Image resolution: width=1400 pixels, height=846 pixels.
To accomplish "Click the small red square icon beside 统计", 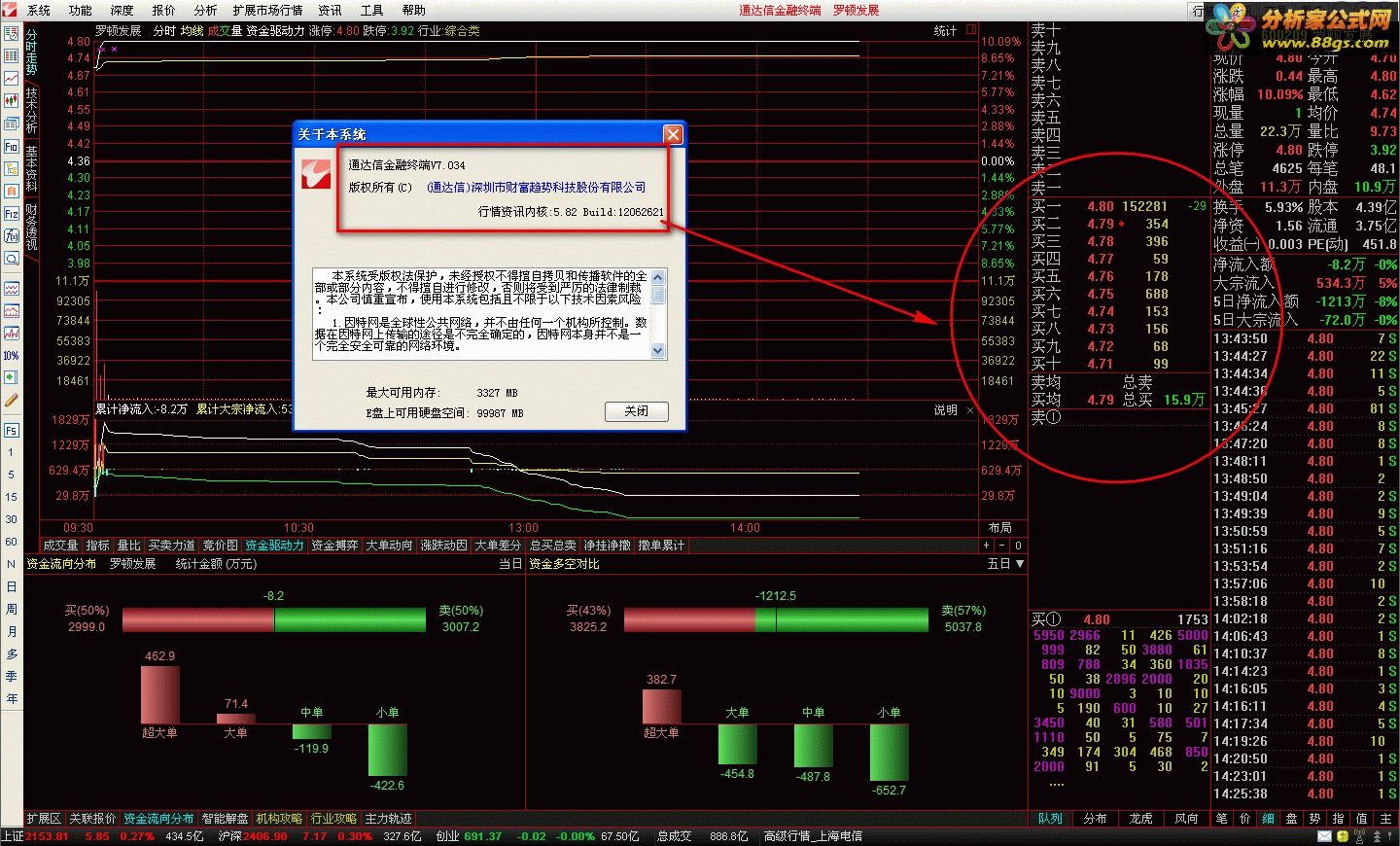I will pyautogui.click(x=970, y=30).
